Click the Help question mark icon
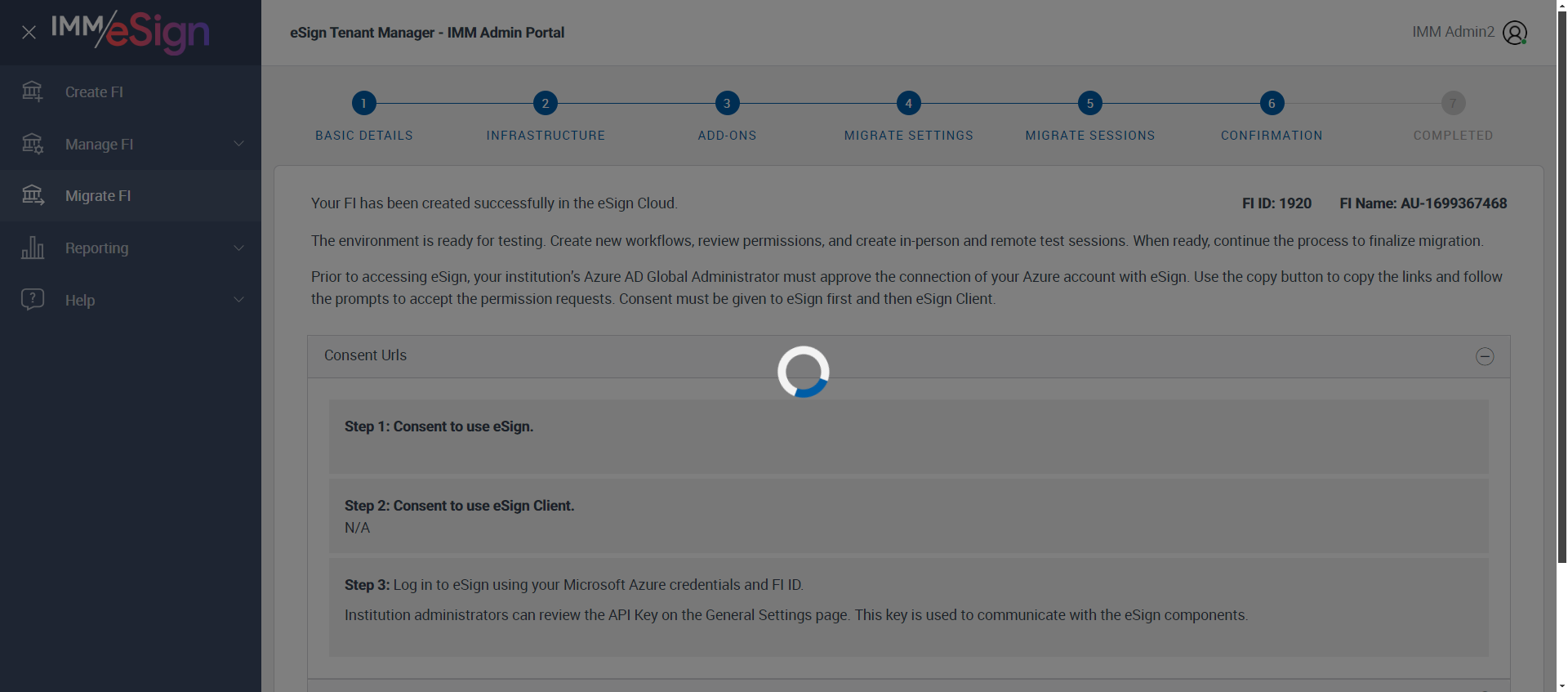This screenshot has height=692, width=1568. pos(33,299)
